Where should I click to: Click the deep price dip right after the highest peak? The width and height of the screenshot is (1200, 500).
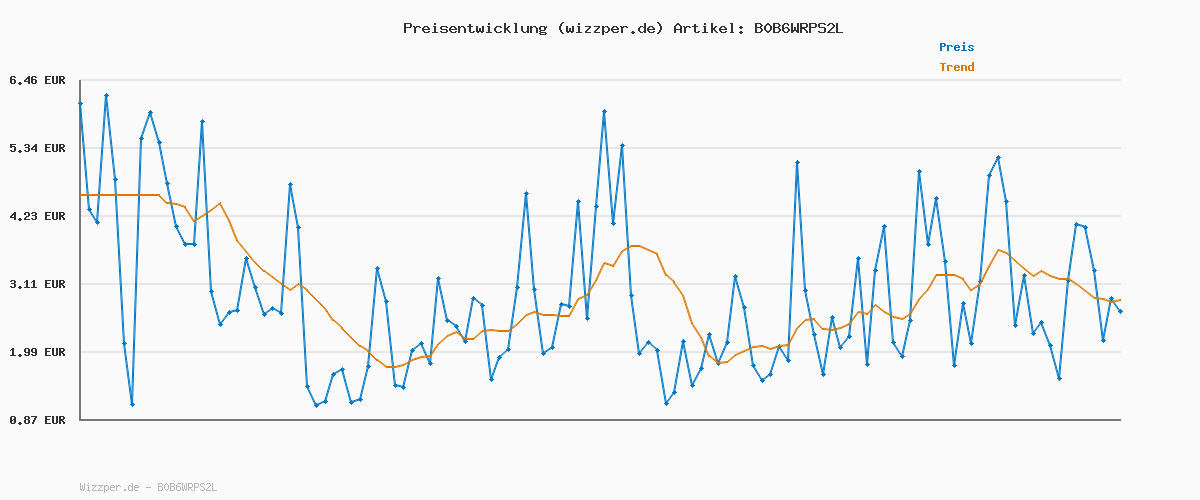click(x=132, y=404)
